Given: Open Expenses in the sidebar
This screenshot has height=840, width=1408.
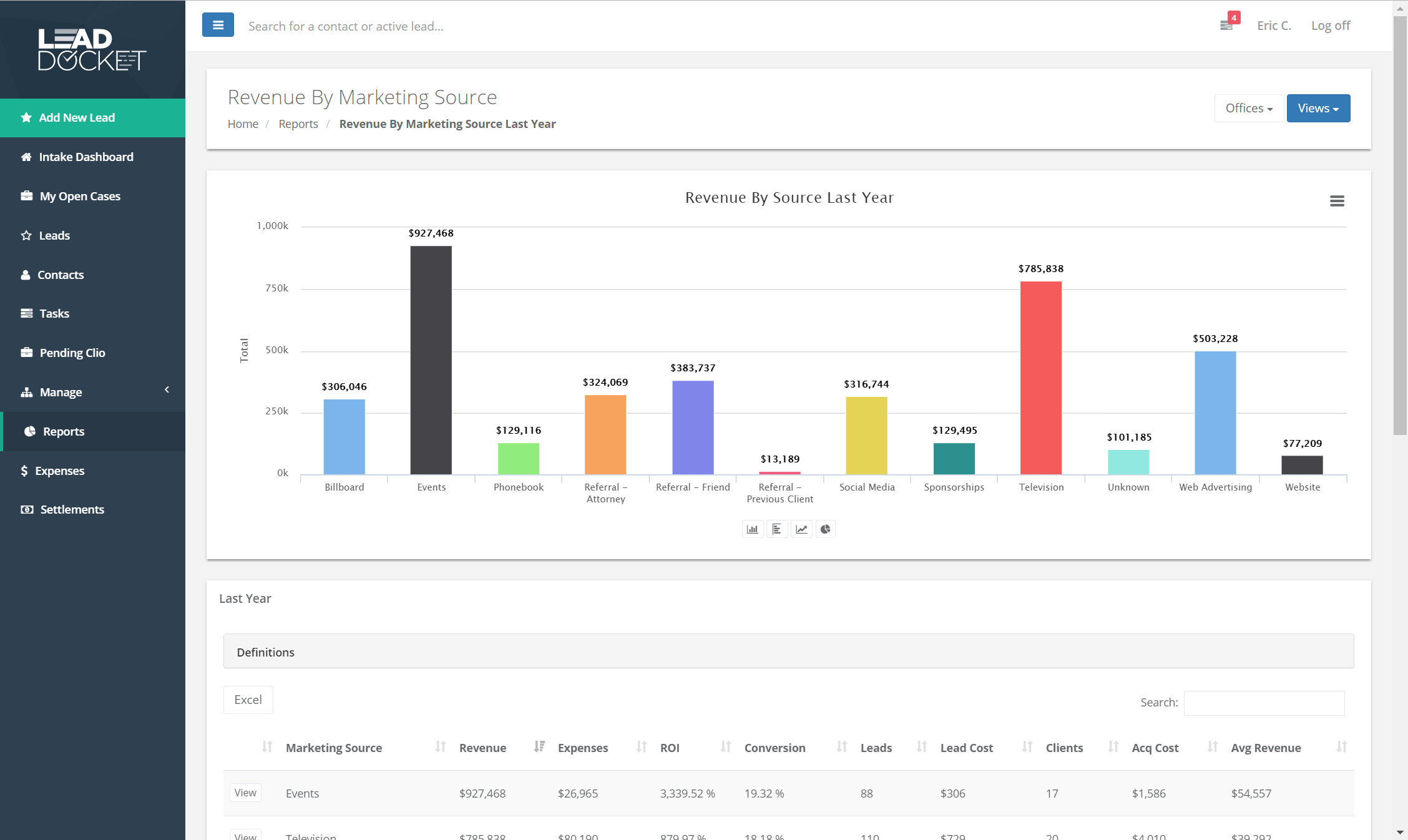Looking at the screenshot, I should pyautogui.click(x=59, y=471).
